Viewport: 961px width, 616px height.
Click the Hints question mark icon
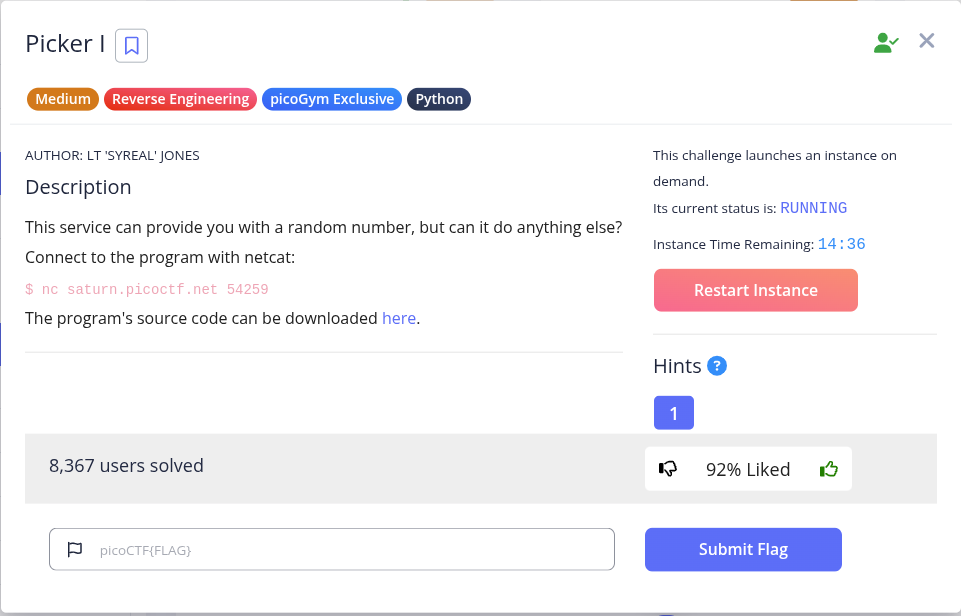coord(716,366)
